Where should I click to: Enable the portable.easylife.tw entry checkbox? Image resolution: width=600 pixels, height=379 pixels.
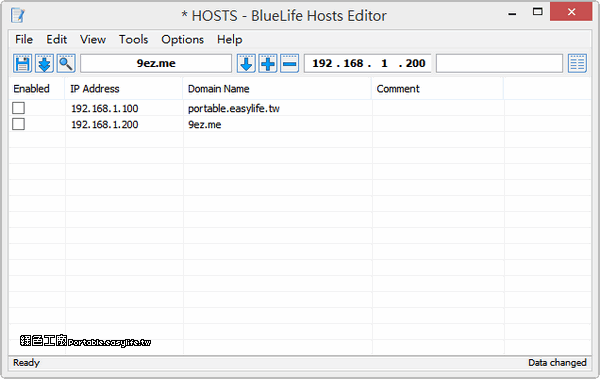pos(18,108)
